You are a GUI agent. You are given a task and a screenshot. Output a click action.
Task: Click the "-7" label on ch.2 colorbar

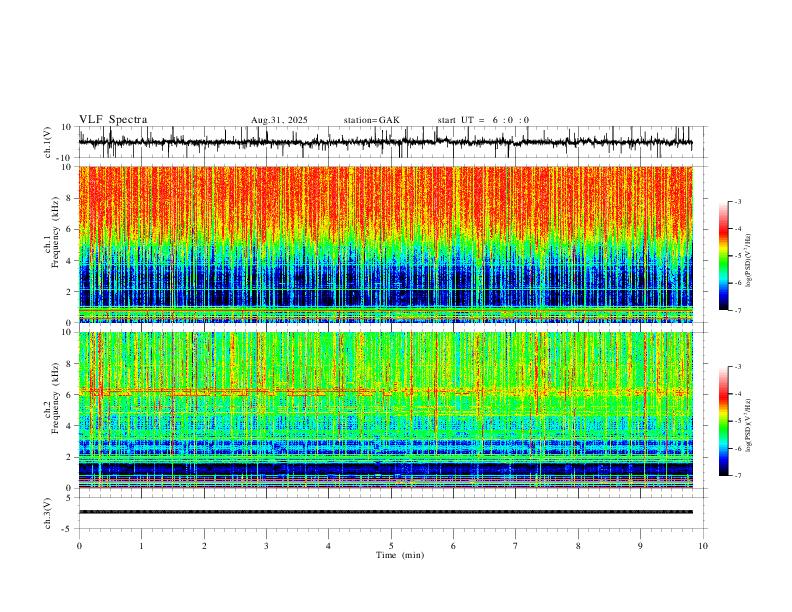tap(737, 476)
